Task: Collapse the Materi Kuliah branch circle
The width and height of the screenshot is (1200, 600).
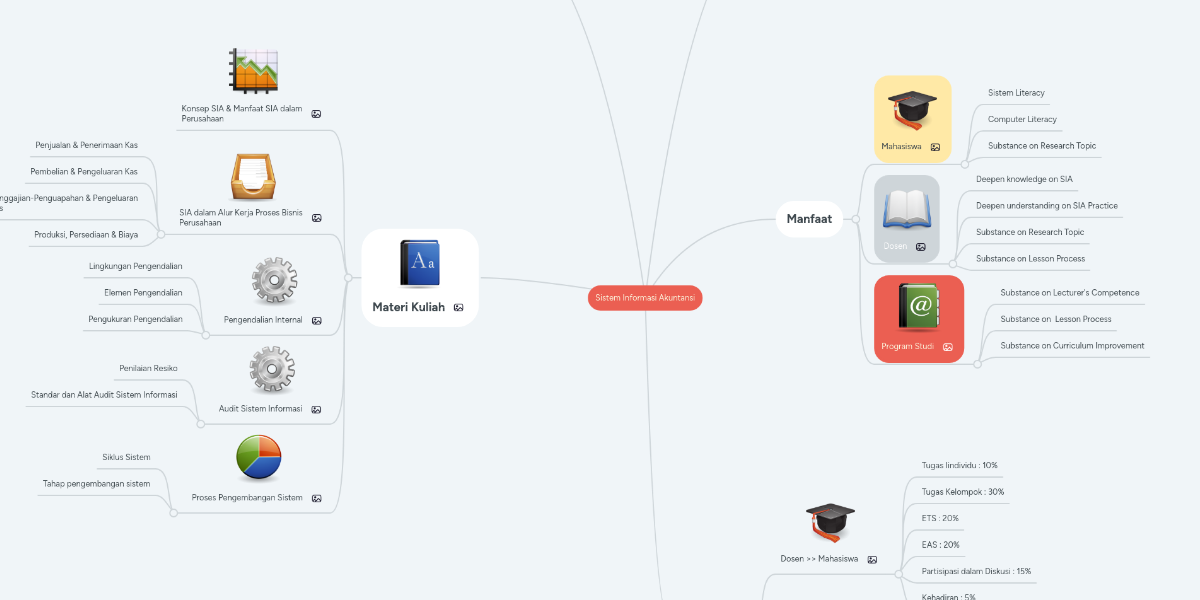Action: (x=348, y=277)
